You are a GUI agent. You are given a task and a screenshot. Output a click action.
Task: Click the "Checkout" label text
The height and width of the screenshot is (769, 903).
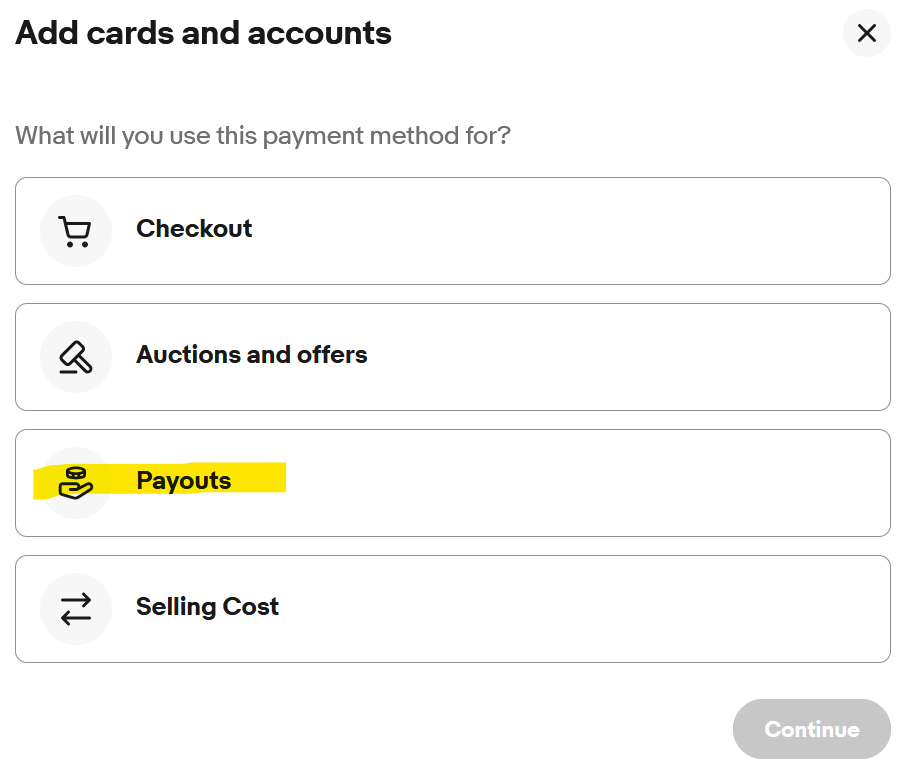(x=194, y=229)
